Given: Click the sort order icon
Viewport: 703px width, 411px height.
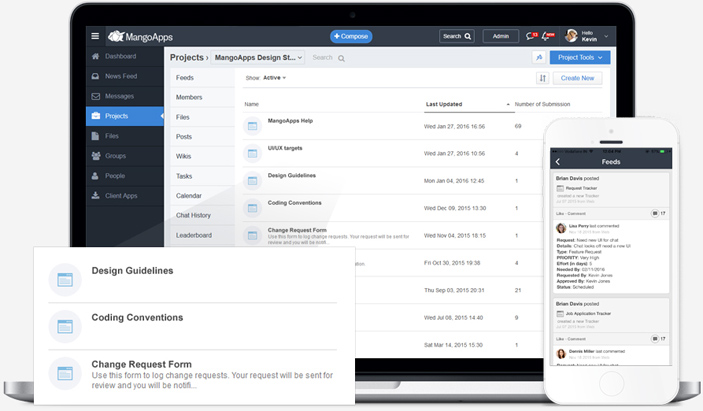Looking at the screenshot, I should click(542, 78).
